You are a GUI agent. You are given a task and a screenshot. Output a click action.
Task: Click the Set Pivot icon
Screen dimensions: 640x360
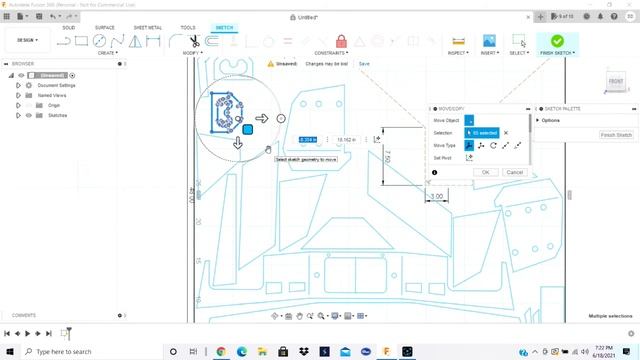[469, 158]
